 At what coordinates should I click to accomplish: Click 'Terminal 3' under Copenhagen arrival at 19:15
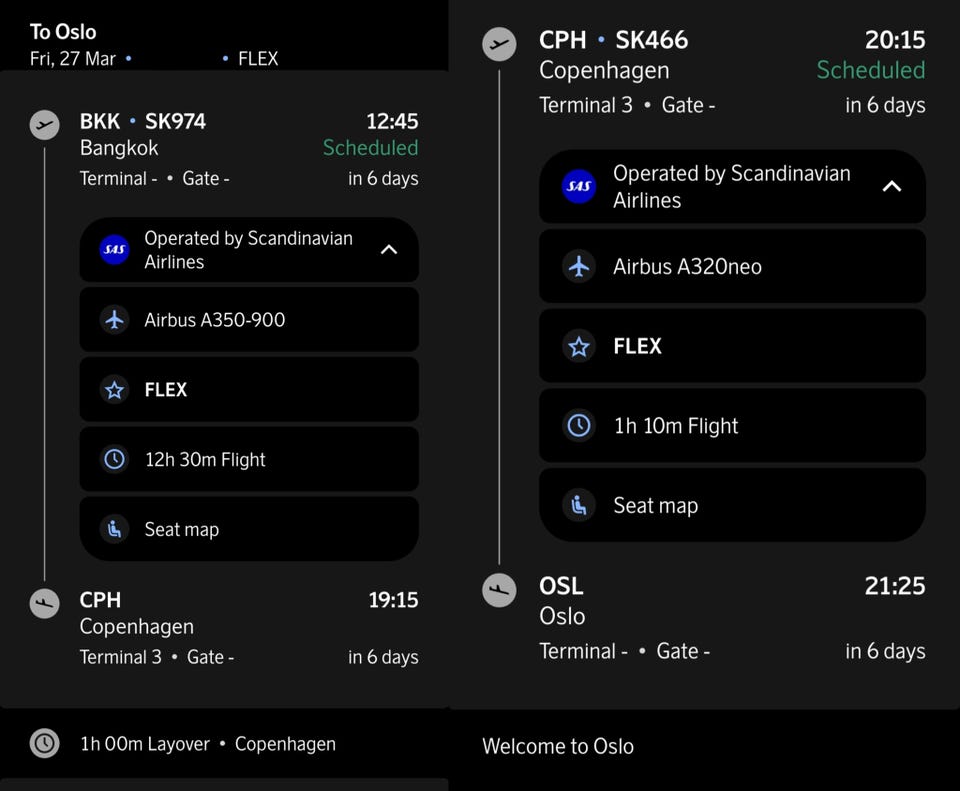coord(121,657)
